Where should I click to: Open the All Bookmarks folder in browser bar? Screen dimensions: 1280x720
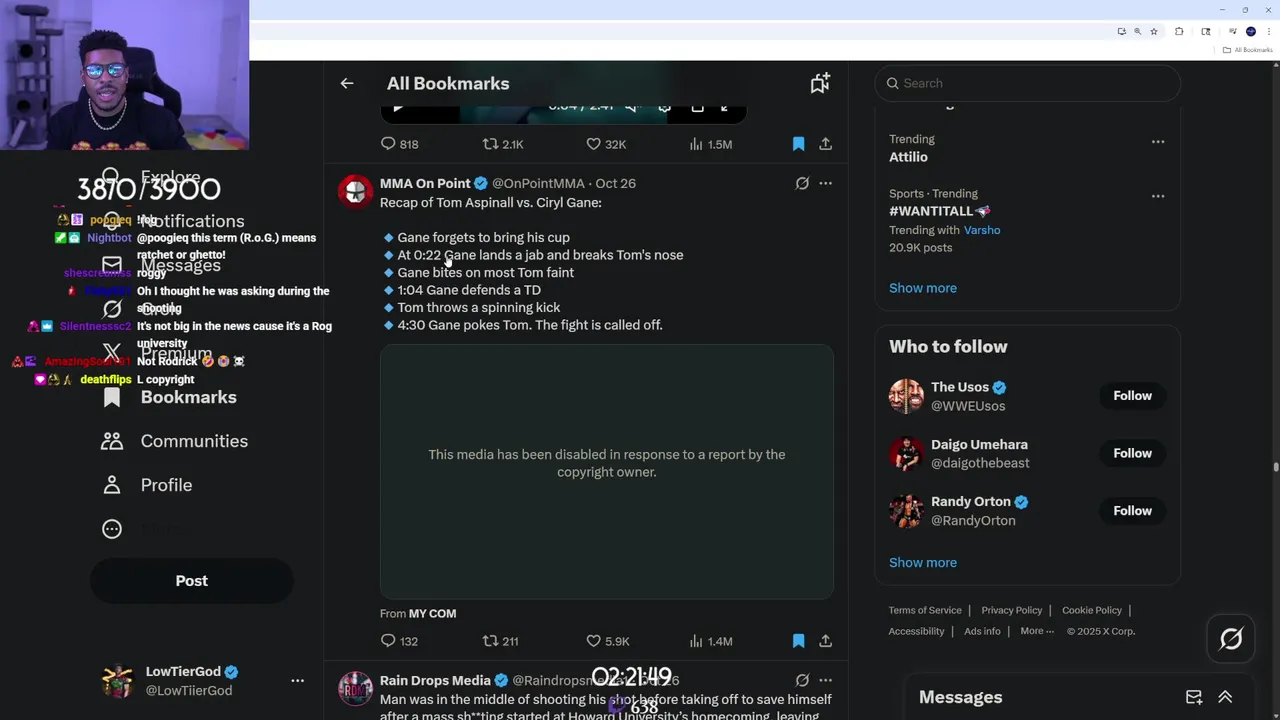click(x=1247, y=50)
